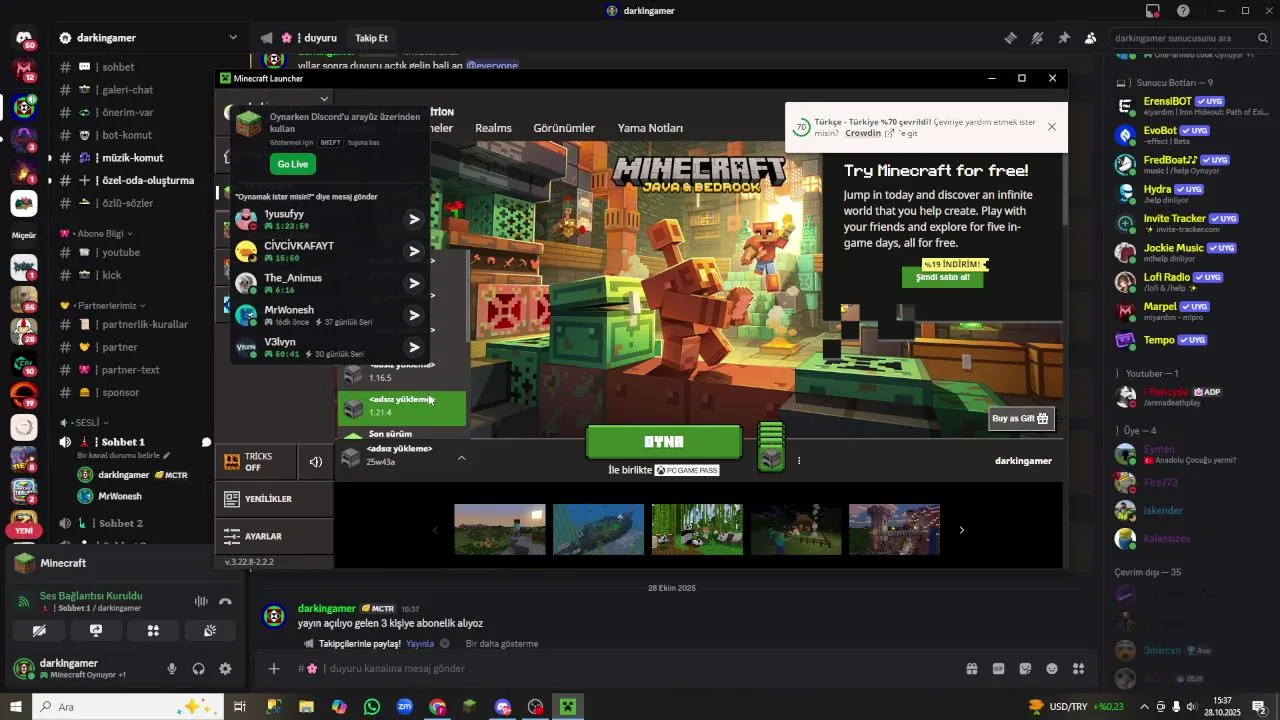Image resolution: width=1280 pixels, height=720 pixels.
Task: Expand the darkingamer server name dropdown
Action: (233, 38)
